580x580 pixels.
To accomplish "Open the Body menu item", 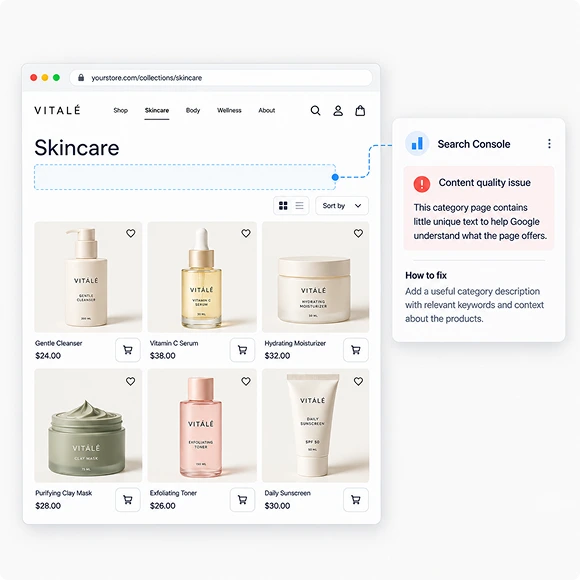I will 193,110.
